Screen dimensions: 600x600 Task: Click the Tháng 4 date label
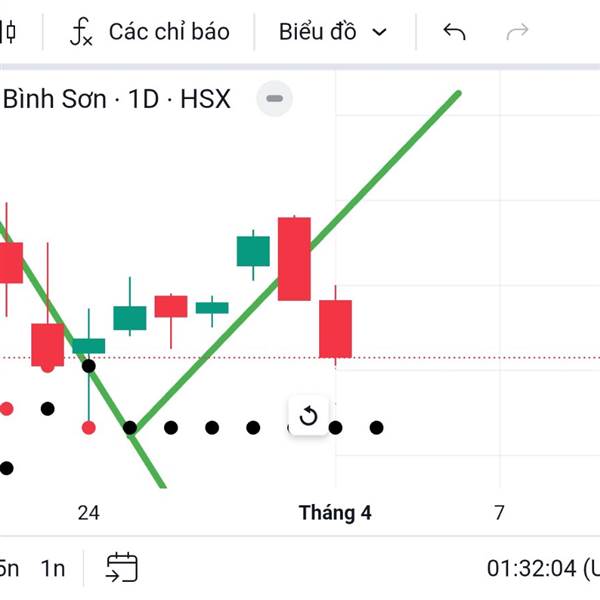(x=335, y=513)
